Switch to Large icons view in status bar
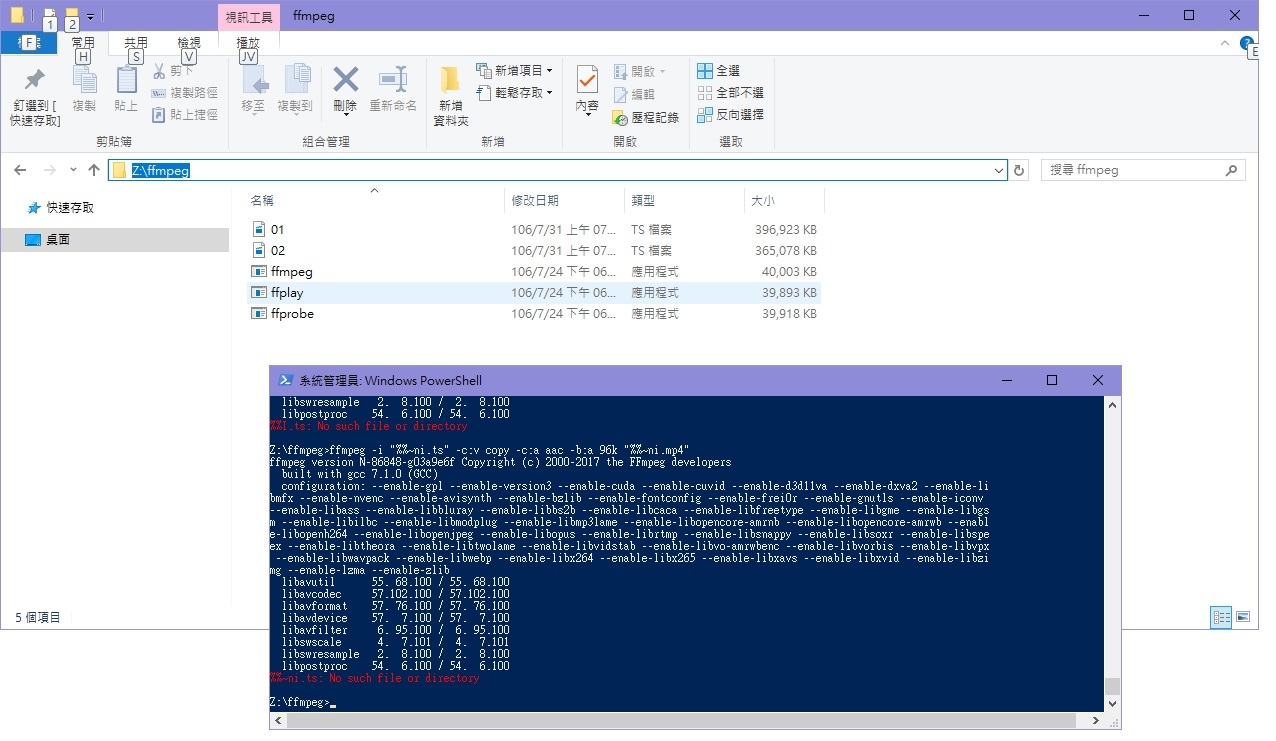Screen dimensions: 1276x741 pyautogui.click(x=1243, y=618)
